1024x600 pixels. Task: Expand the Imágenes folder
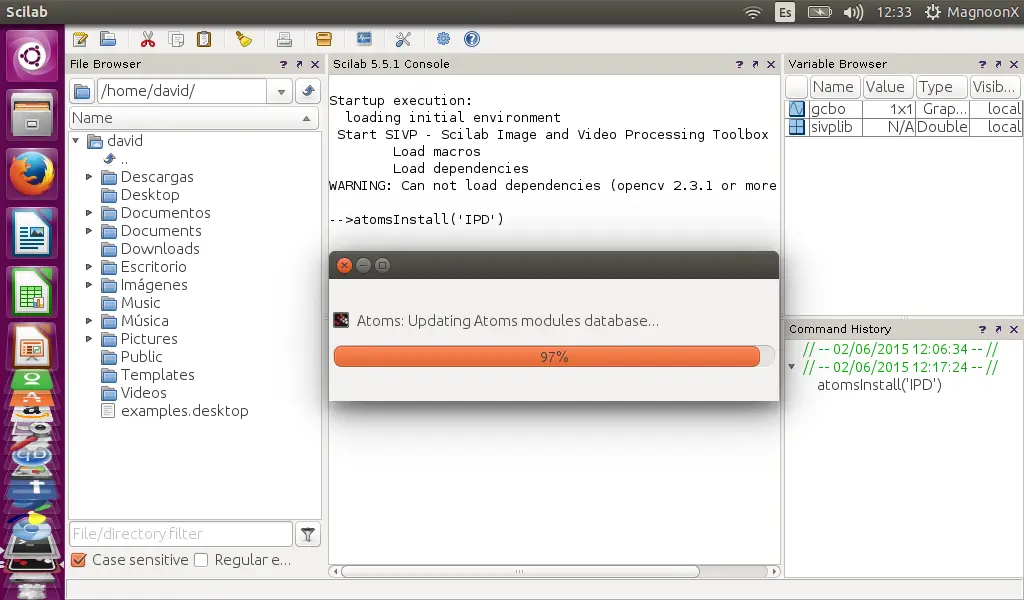pos(89,285)
